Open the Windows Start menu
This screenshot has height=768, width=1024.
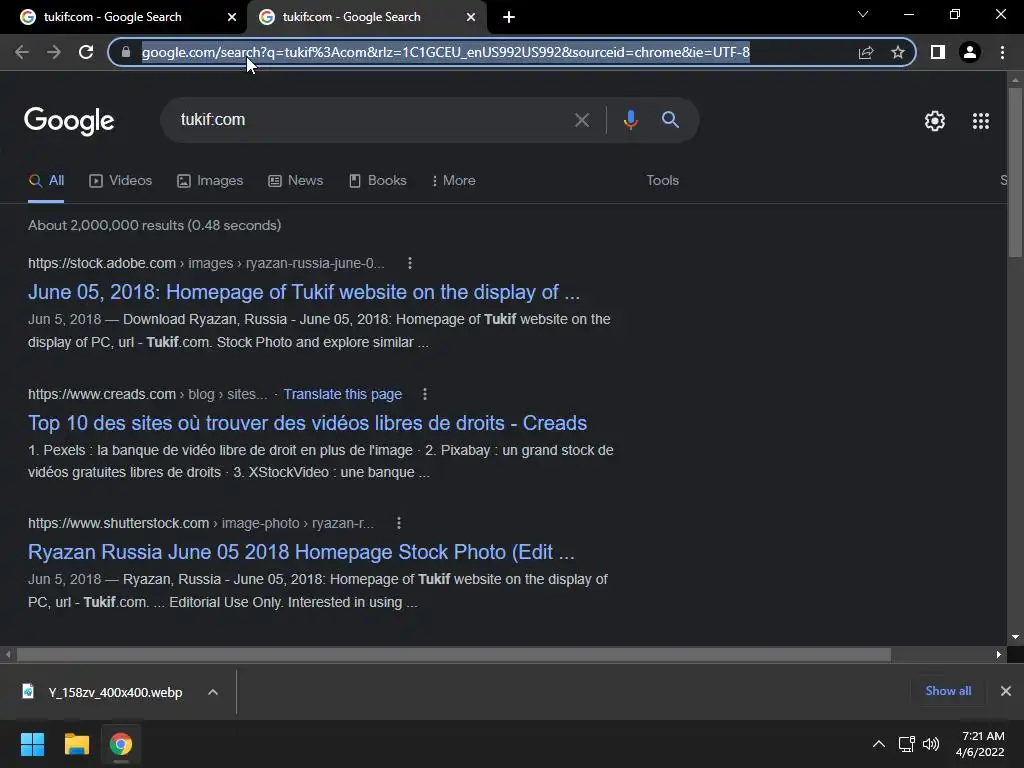(x=32, y=744)
